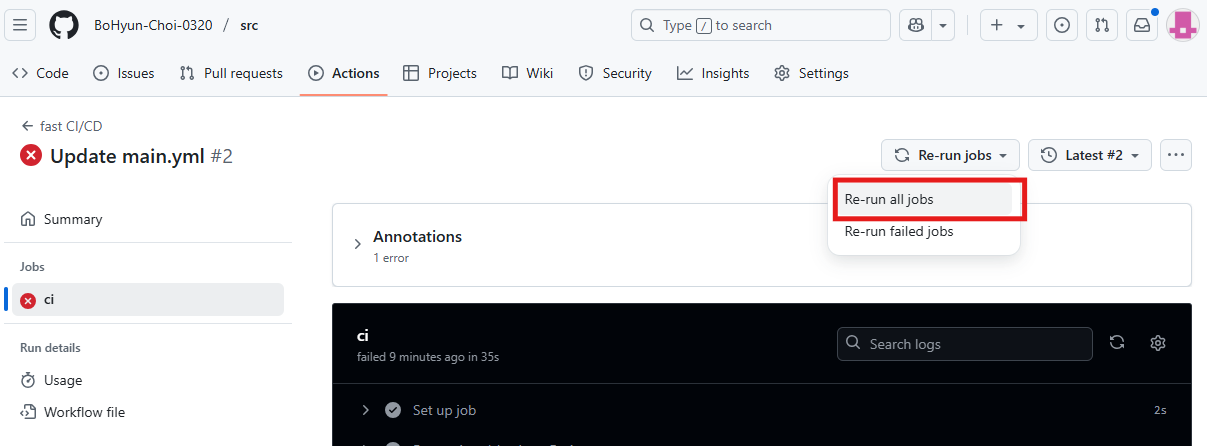Screen dimensions: 1207x446
Task: Go to GitHub homepage via Octocat logo
Action: (x=64, y=25)
